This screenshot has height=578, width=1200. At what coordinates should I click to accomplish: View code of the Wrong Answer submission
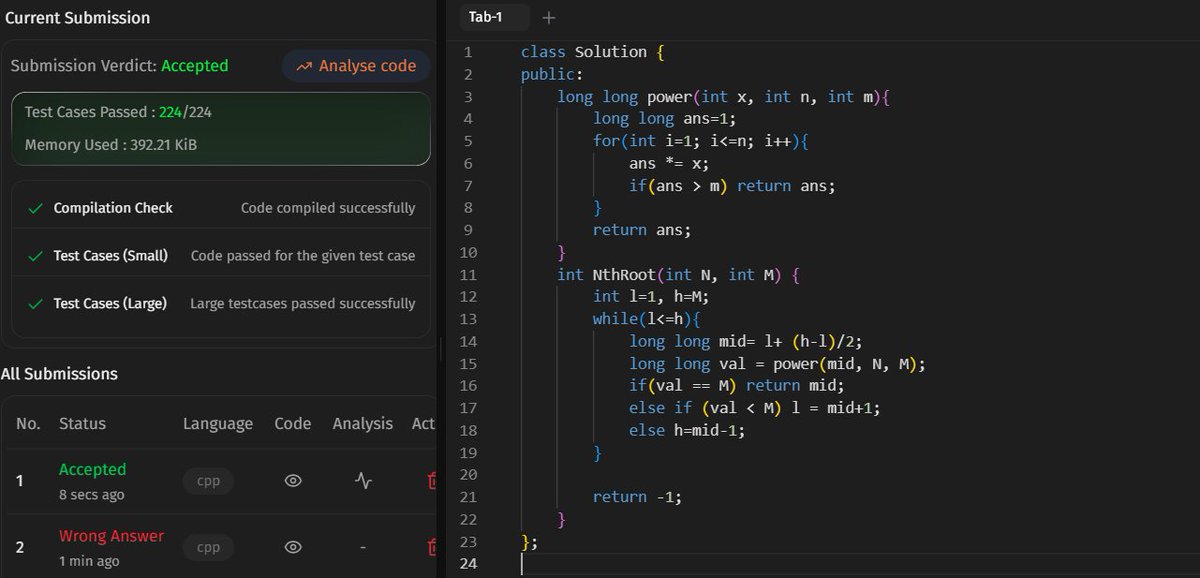tap(293, 547)
